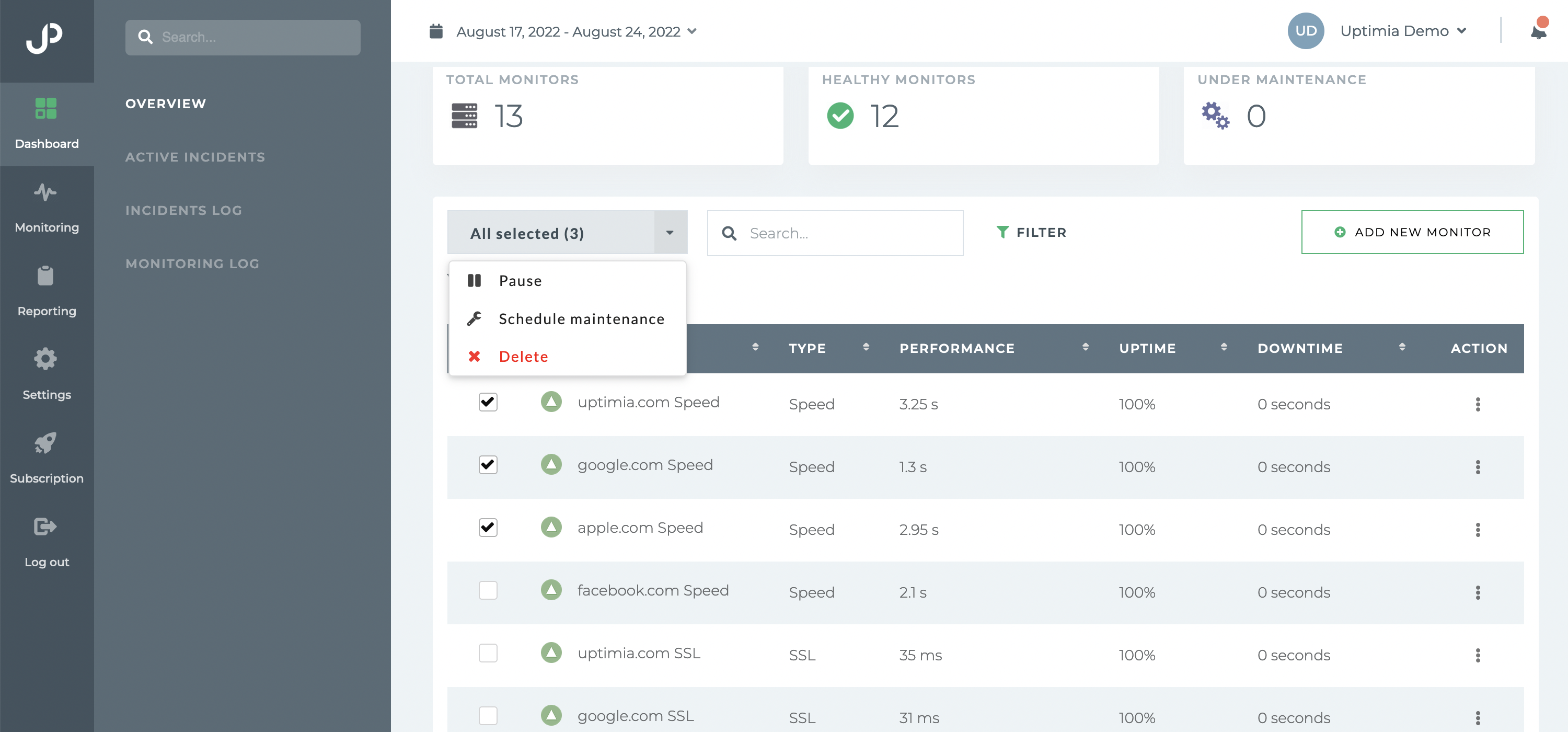Uncheck the google.com Speed checkbox

coord(488,465)
